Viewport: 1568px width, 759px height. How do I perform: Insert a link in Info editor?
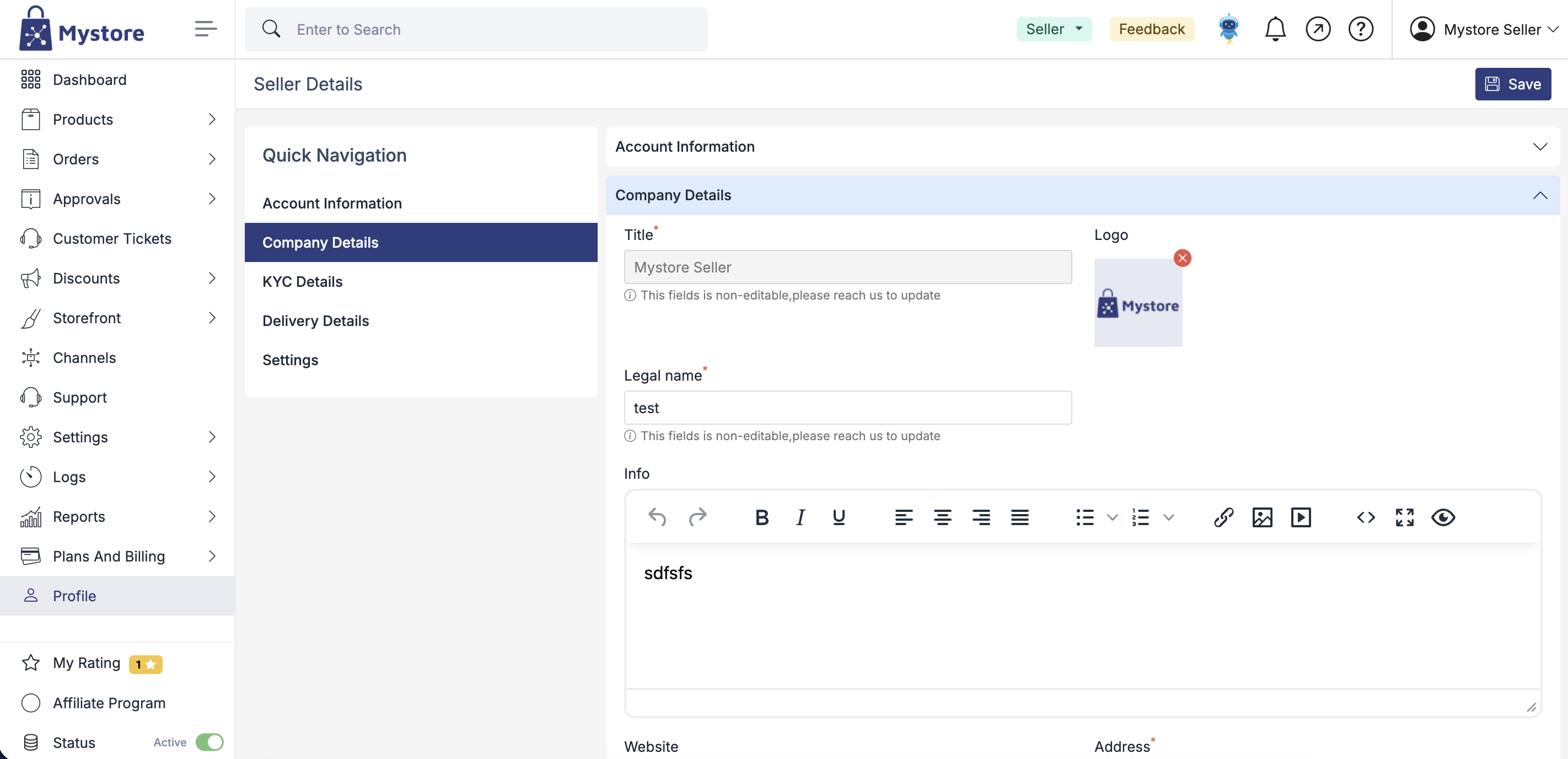(1223, 517)
